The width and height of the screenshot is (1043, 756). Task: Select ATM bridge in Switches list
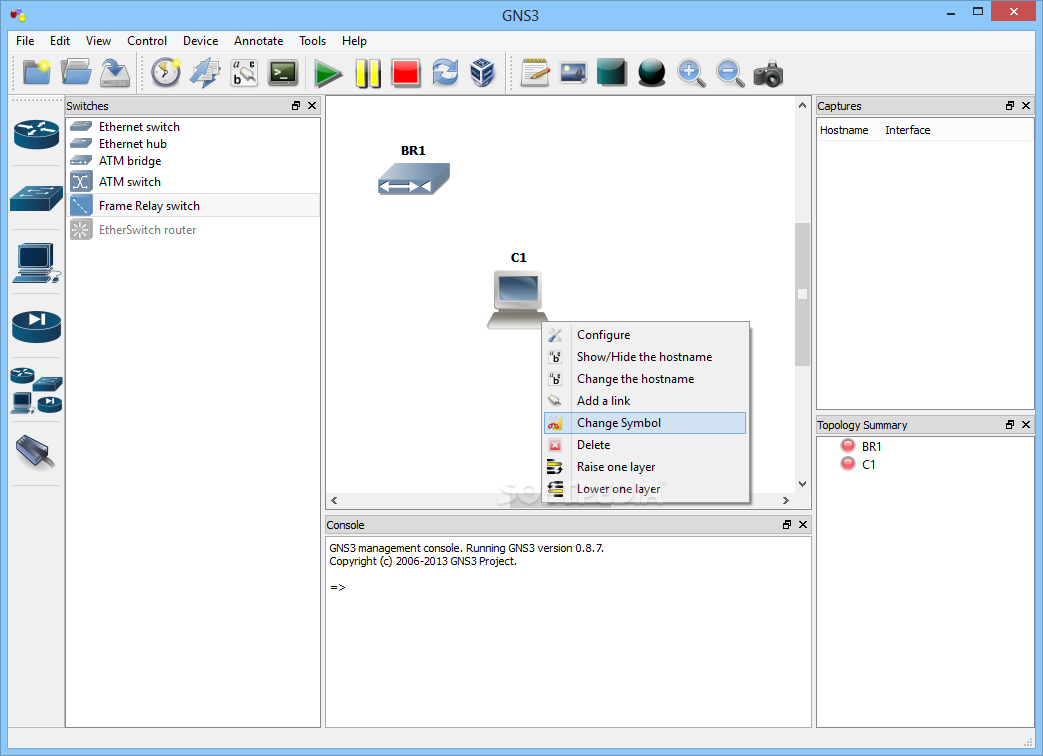(x=193, y=161)
